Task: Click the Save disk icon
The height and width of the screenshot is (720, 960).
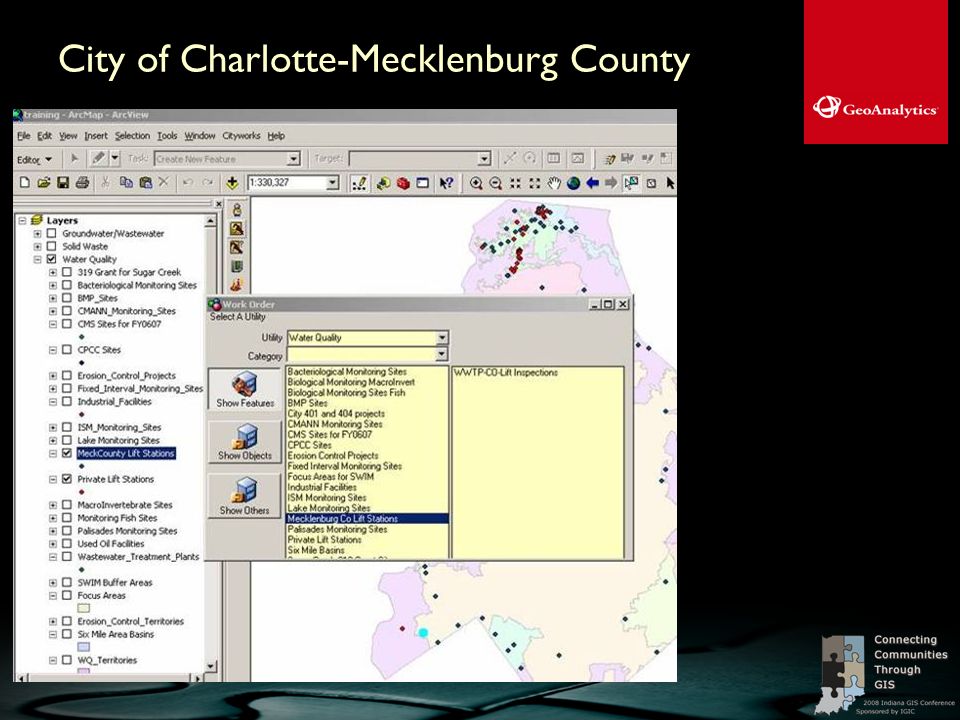Action: tap(63, 182)
